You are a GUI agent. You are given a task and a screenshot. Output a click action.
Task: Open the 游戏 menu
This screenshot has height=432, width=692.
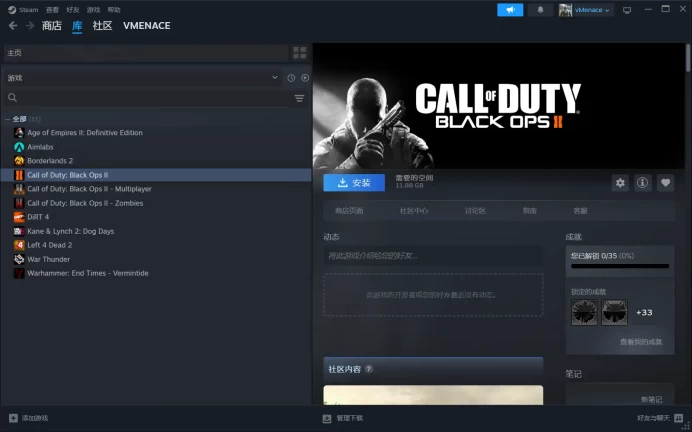[93, 10]
